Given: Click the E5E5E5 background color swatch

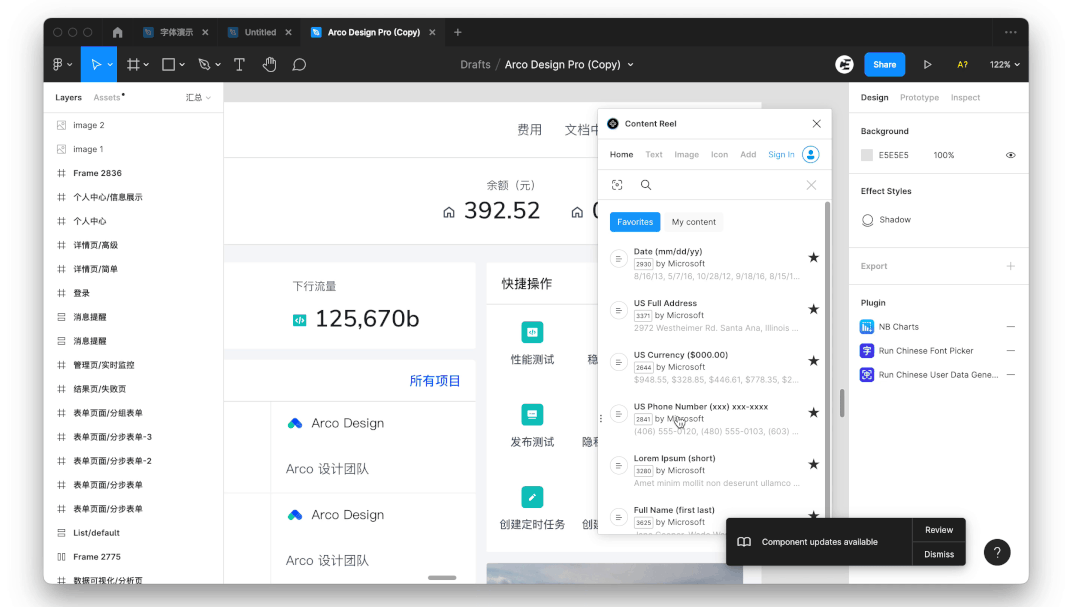Looking at the screenshot, I should click(x=867, y=155).
